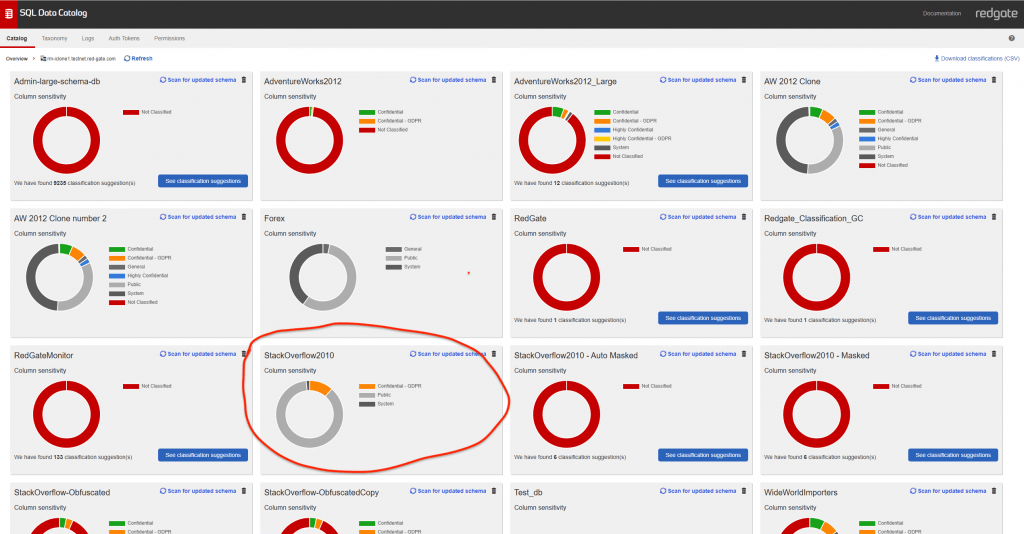See classification suggestions for AdventureWorks2012_Large
This screenshot has width=1024, height=534.
[x=703, y=181]
